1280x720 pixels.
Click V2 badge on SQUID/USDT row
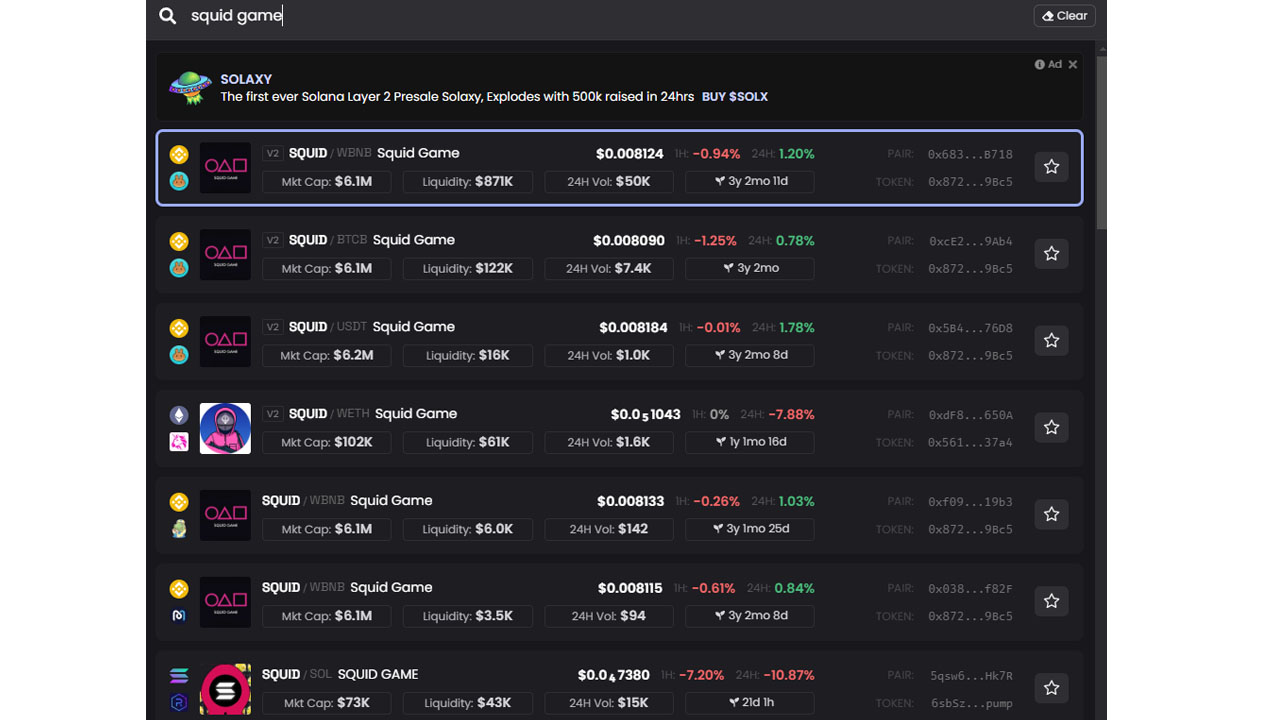point(272,327)
